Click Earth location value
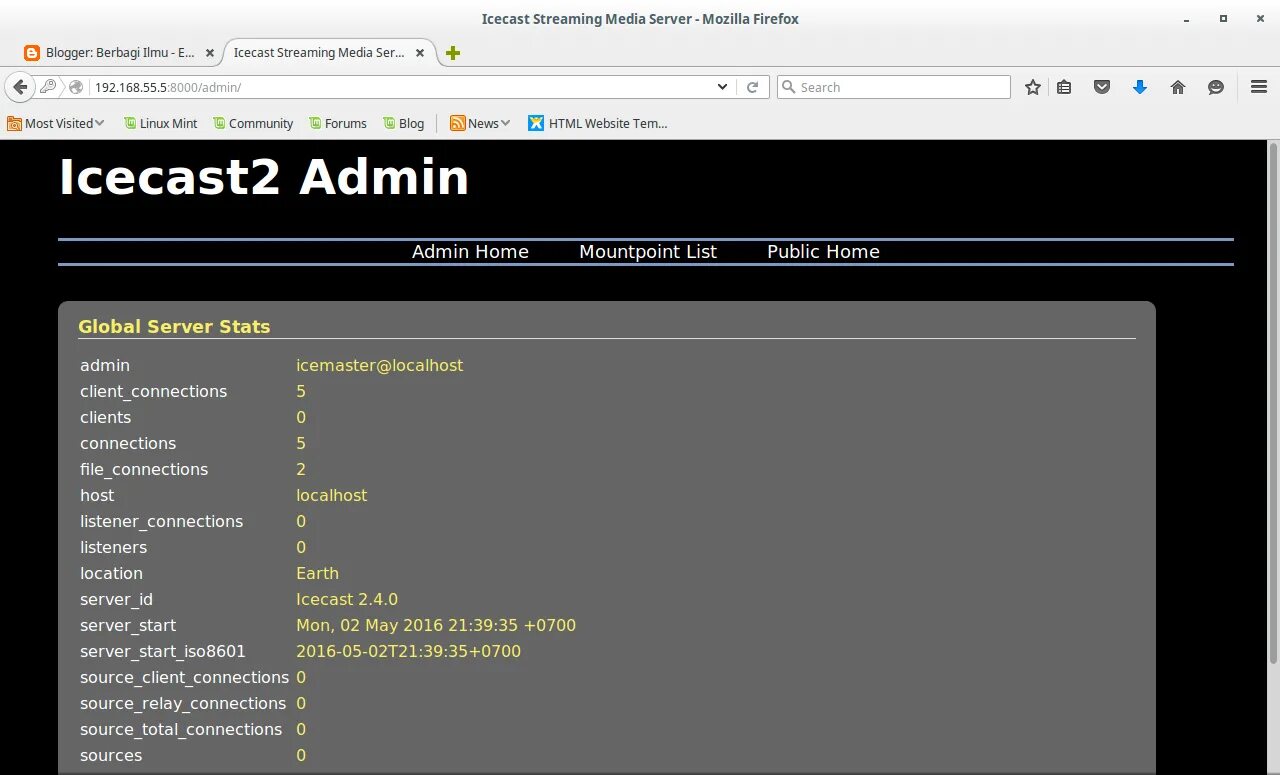This screenshot has height=775, width=1280. pos(317,574)
